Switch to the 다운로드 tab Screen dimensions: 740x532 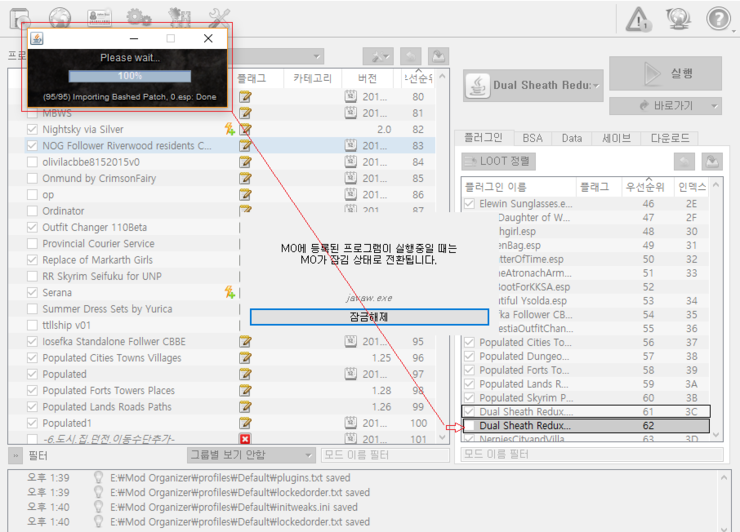(670, 138)
